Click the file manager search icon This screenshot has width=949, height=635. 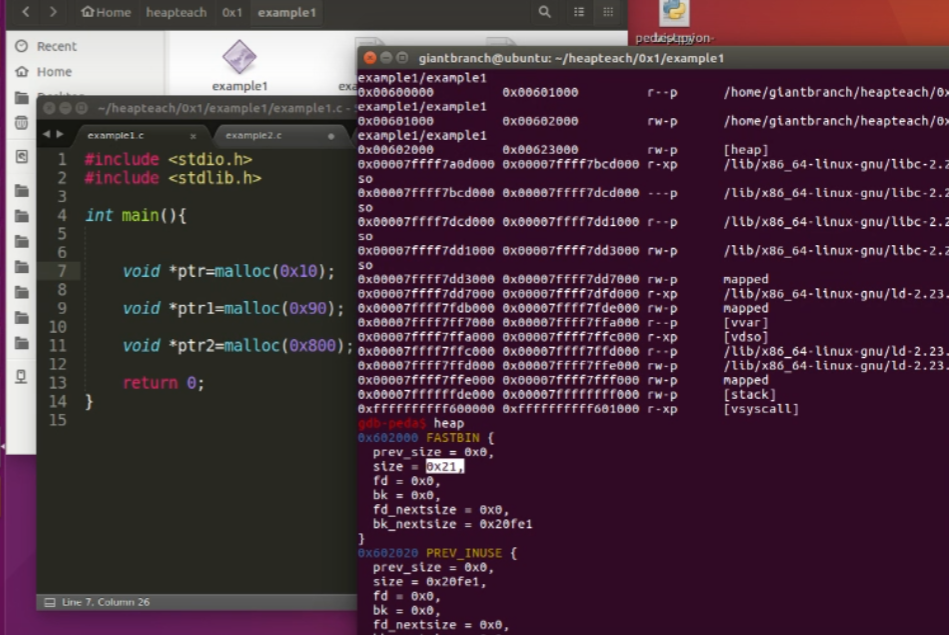pos(544,12)
